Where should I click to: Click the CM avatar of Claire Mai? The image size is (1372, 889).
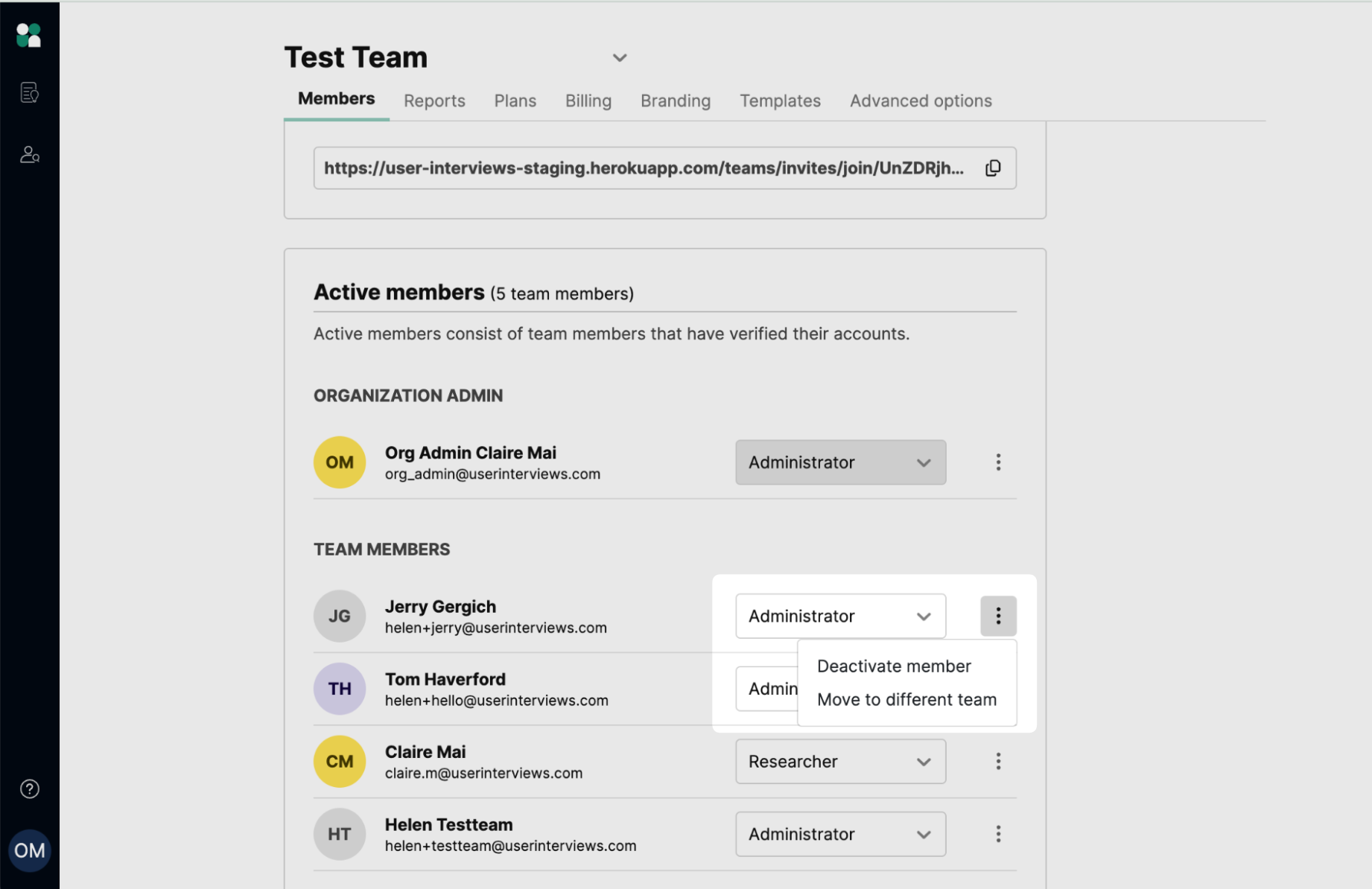point(340,761)
